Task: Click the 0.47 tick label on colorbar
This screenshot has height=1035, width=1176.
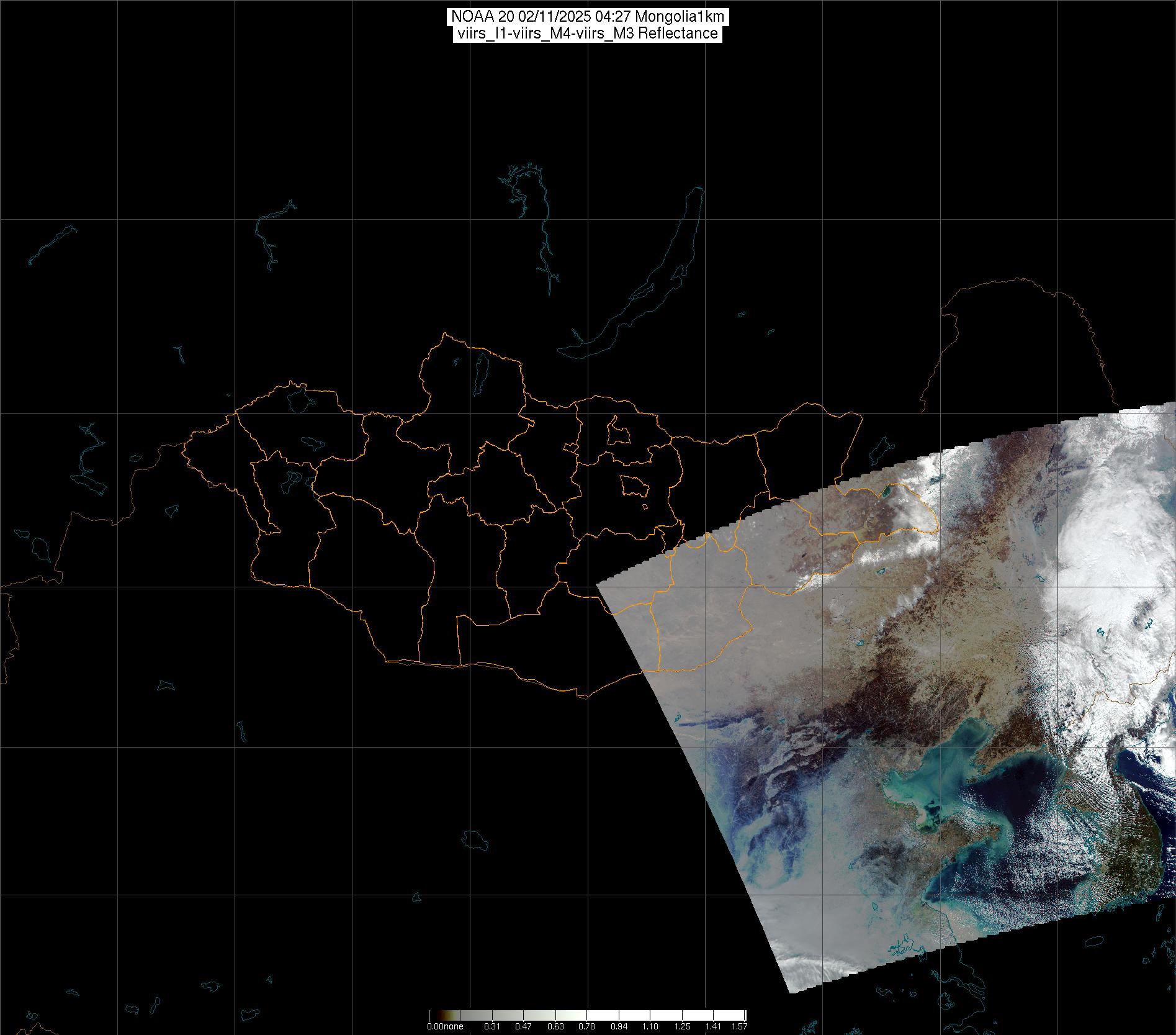Action: point(523,1027)
